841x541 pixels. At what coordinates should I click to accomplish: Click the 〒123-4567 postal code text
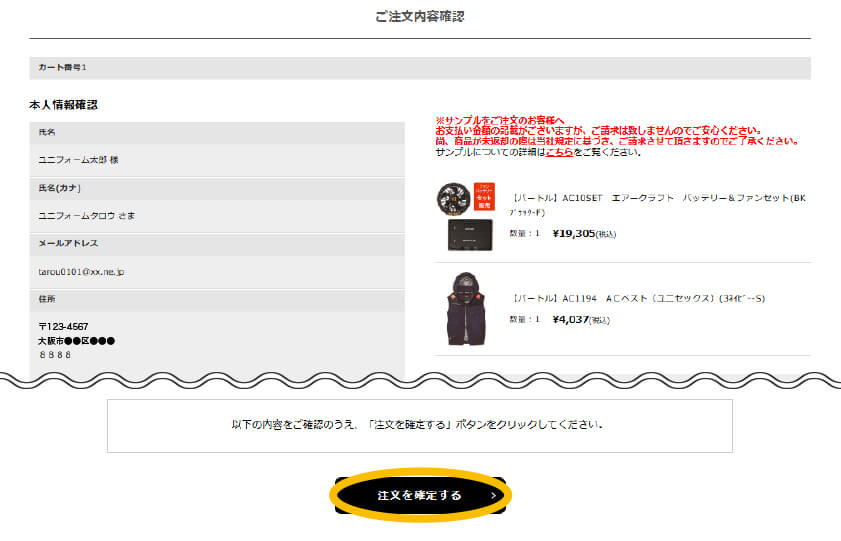coord(63,327)
